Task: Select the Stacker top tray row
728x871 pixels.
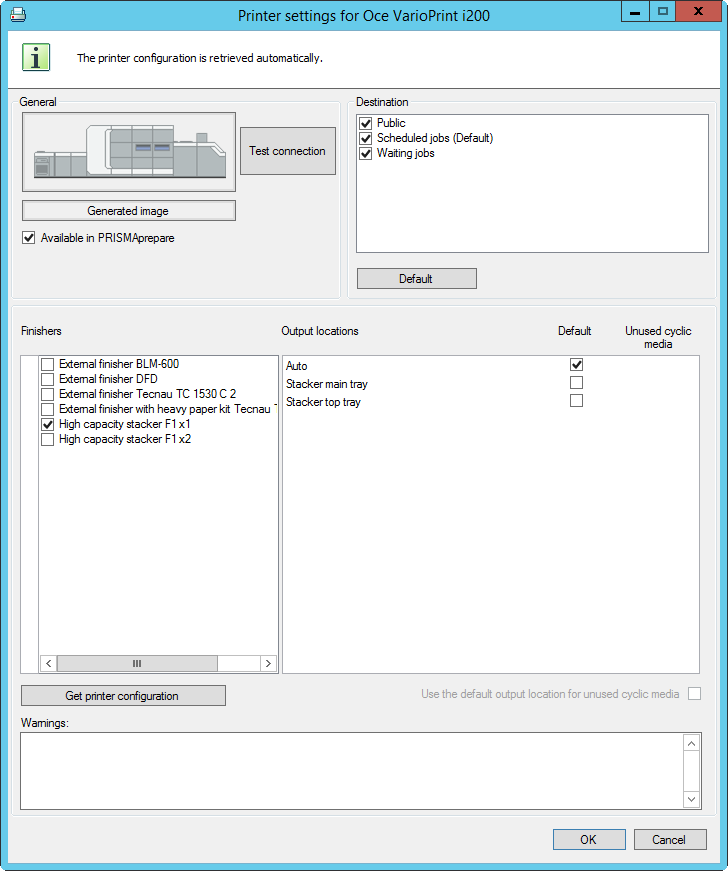Action: pos(490,402)
